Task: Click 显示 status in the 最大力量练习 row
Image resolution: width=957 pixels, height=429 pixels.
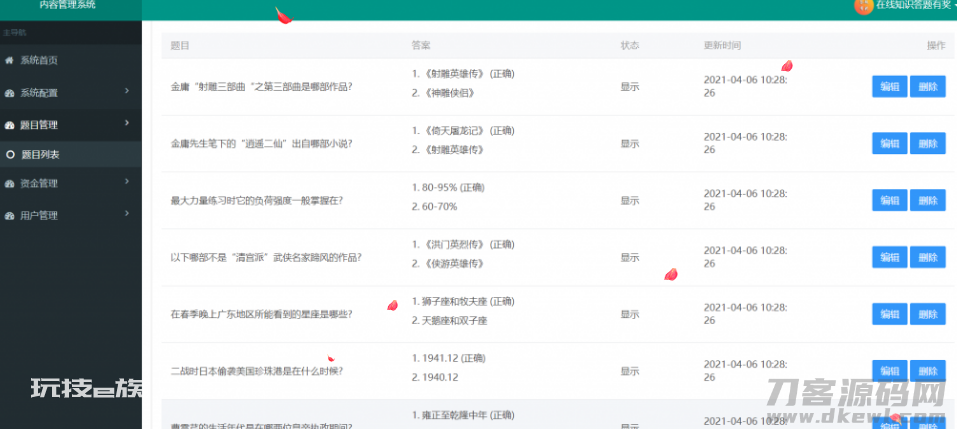Action: 630,200
